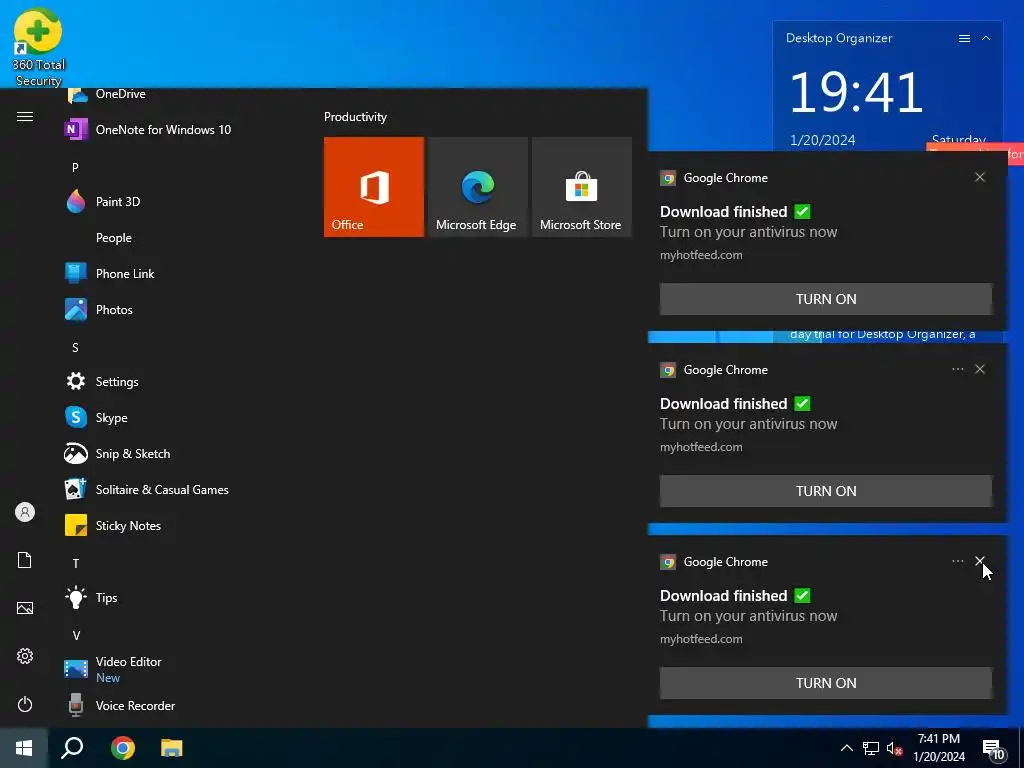1024x768 pixels.
Task: Click the 19:41 clock in Desktop Organizer
Action: (856, 92)
